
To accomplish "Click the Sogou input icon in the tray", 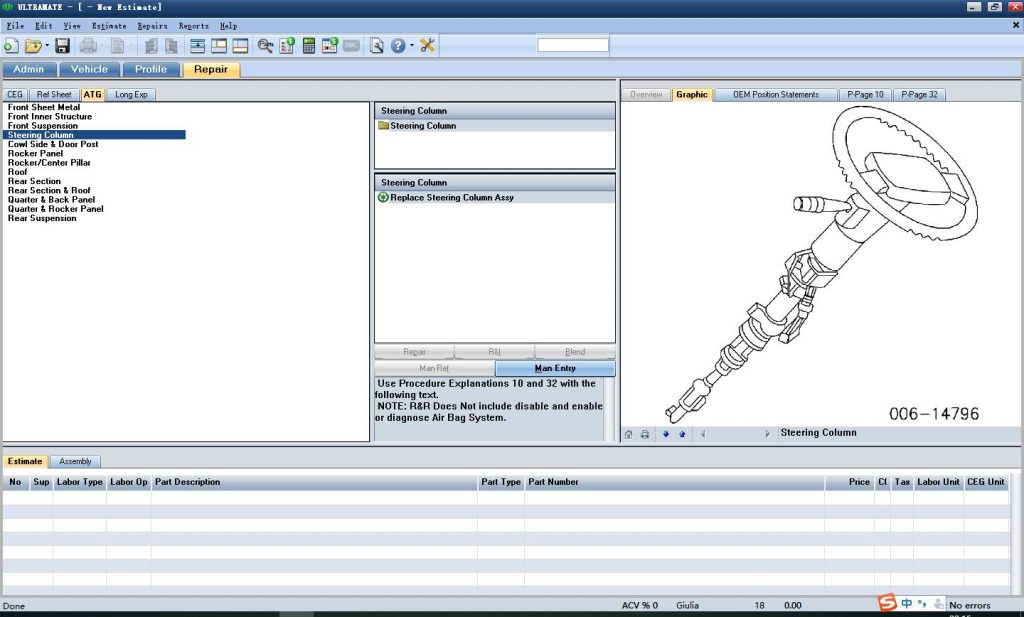I will point(886,604).
